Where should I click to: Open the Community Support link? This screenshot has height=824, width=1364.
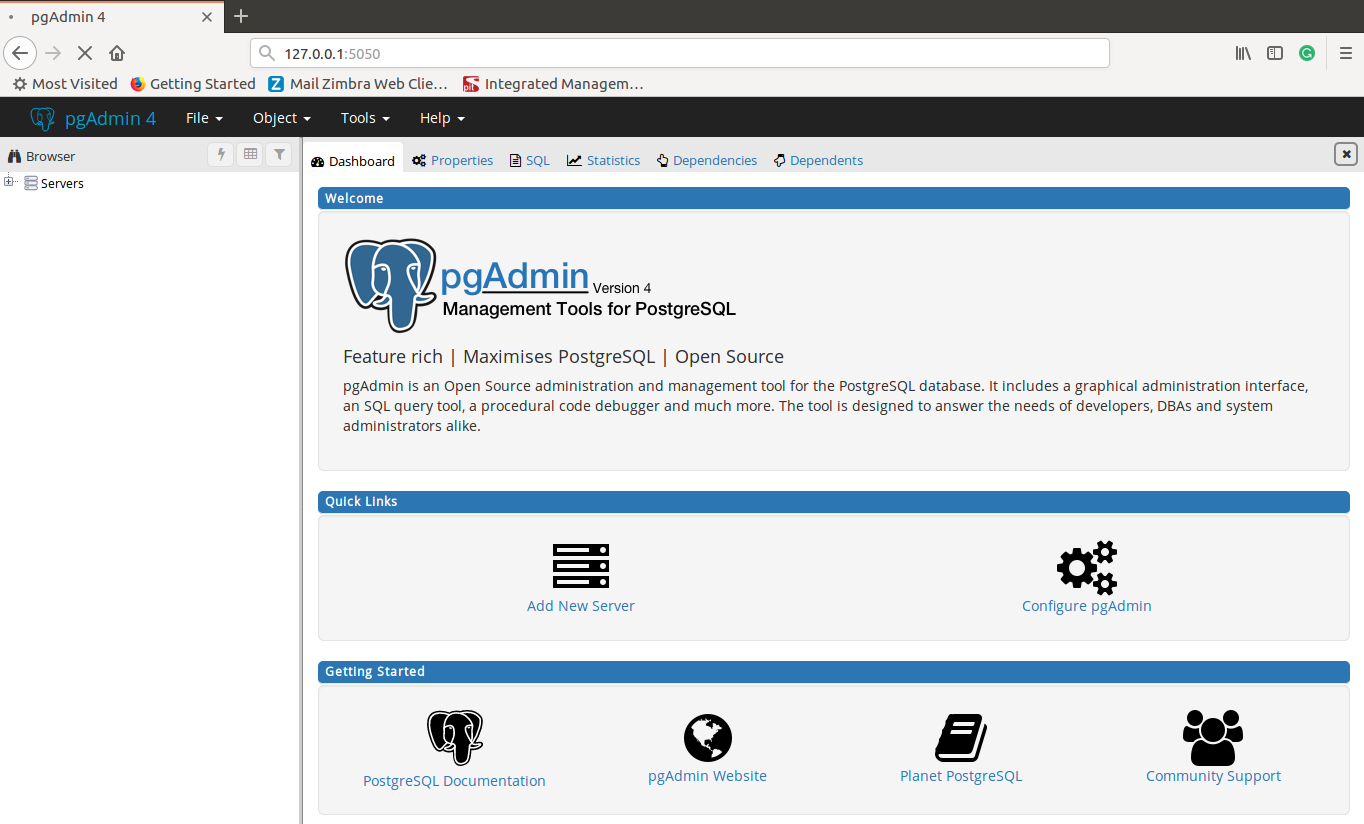(x=1213, y=776)
